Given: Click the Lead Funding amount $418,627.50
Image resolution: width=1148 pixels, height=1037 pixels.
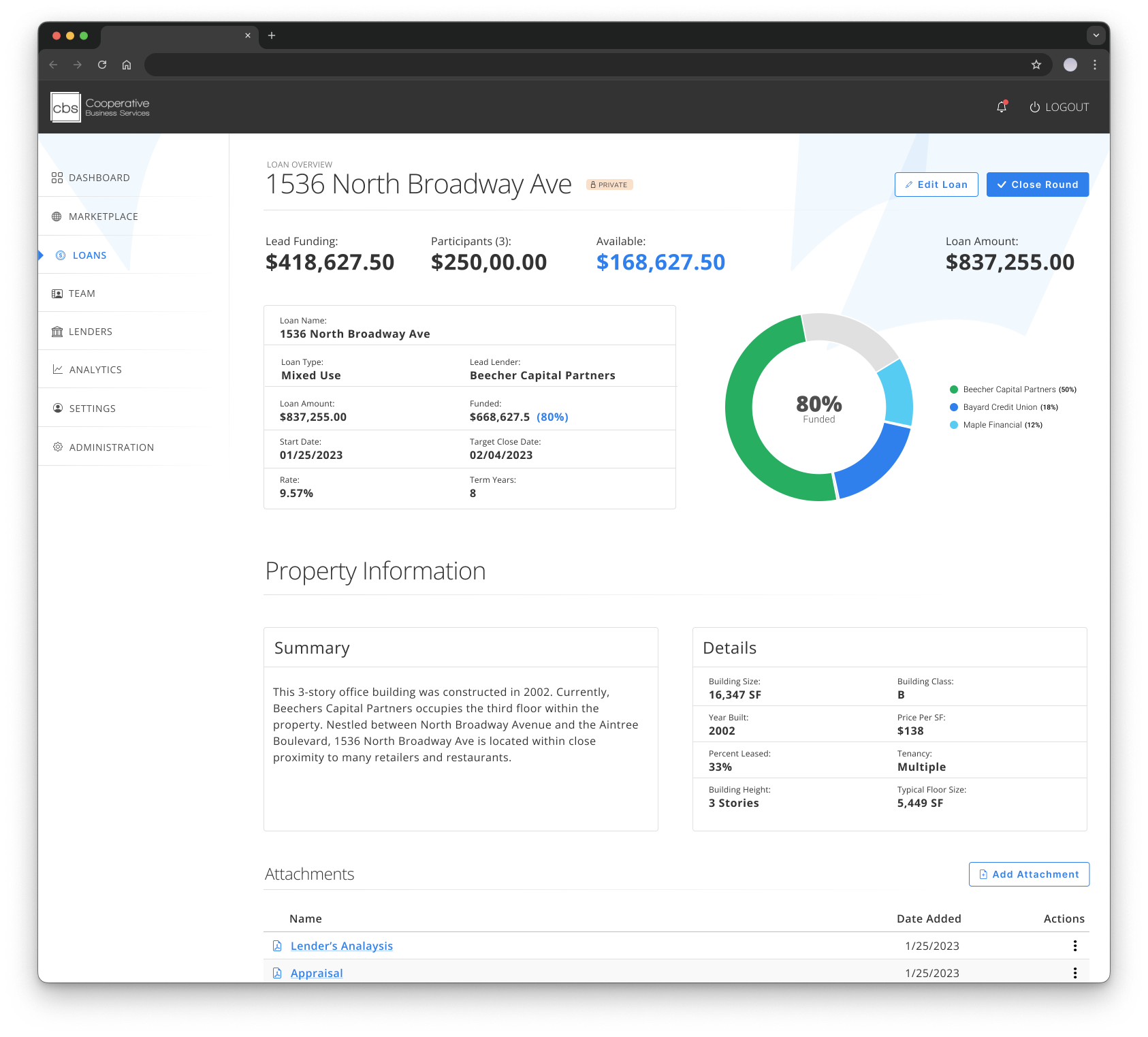Looking at the screenshot, I should pos(330,262).
